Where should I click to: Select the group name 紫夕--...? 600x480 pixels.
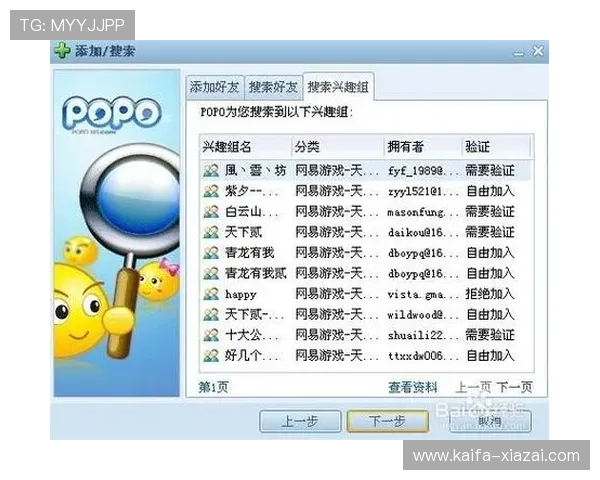pos(252,191)
